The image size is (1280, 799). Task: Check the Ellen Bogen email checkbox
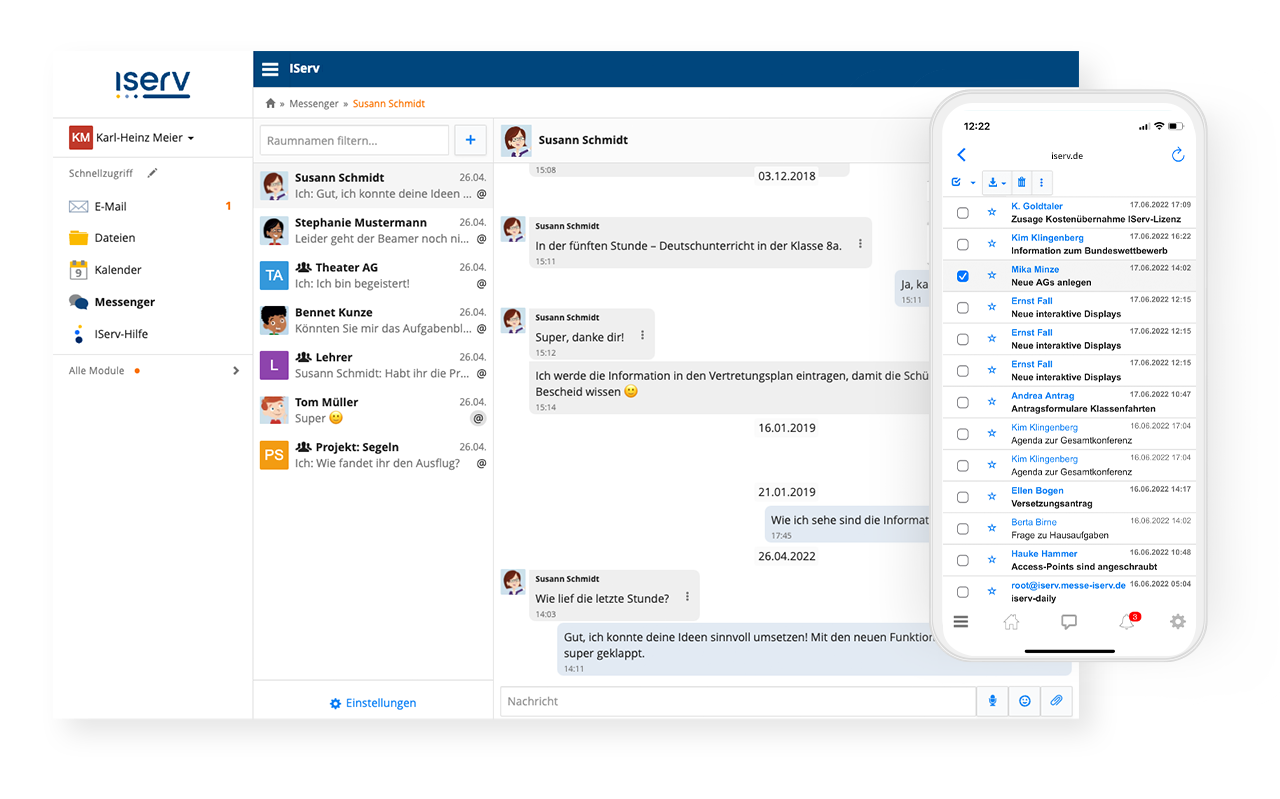pyautogui.click(x=963, y=497)
